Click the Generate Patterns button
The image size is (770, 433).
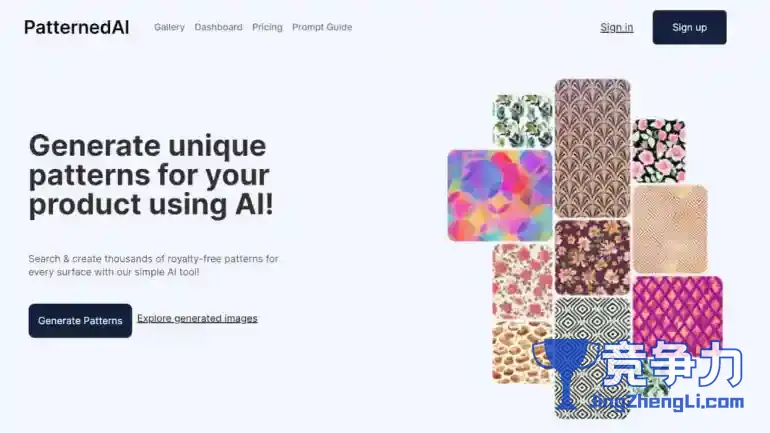(80, 321)
